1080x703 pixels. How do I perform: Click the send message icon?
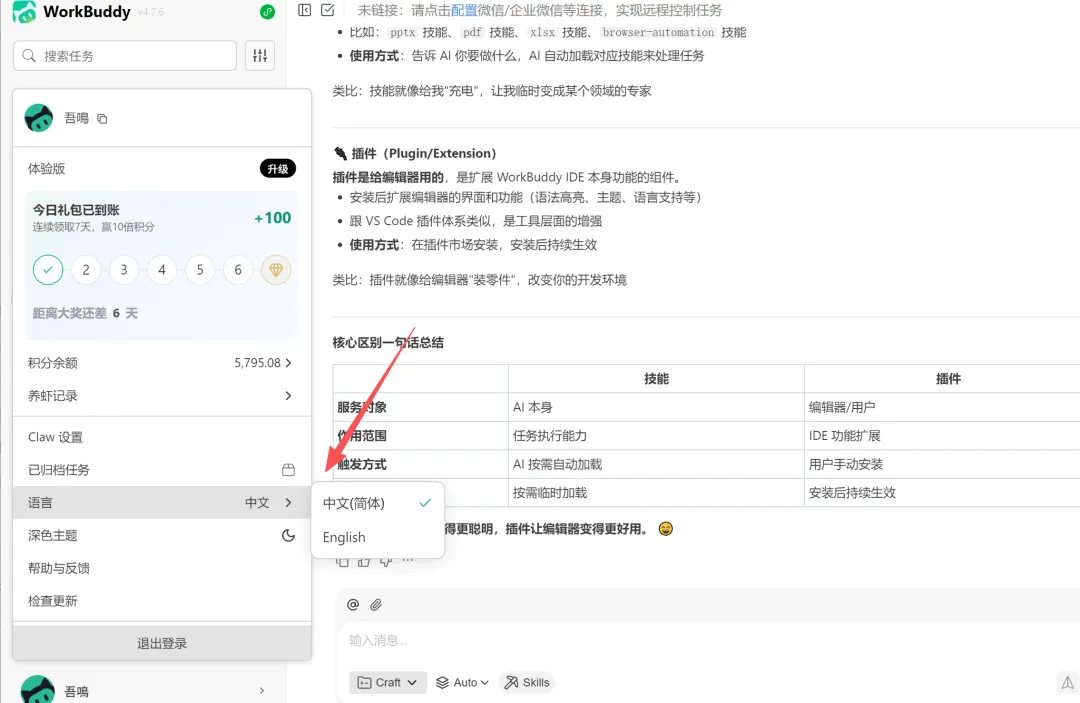pos(1067,682)
